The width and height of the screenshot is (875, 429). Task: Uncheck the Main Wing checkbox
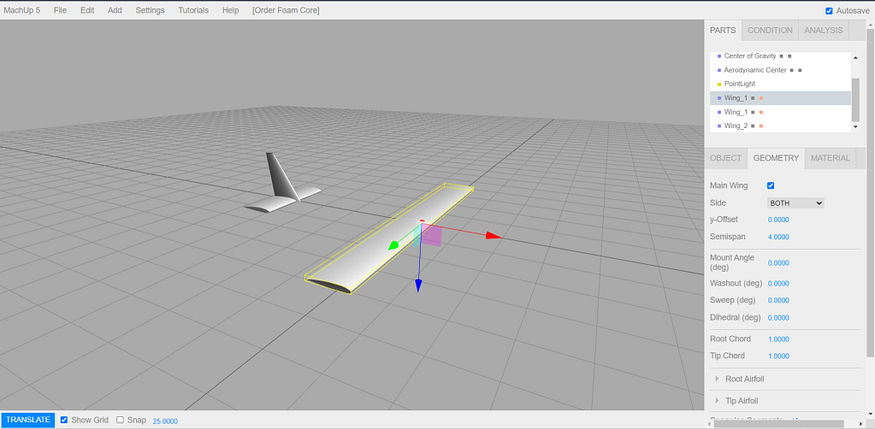(771, 185)
